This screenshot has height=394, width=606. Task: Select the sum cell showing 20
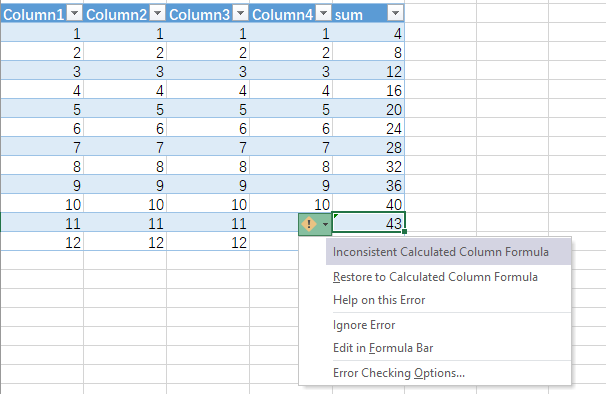(x=368, y=109)
